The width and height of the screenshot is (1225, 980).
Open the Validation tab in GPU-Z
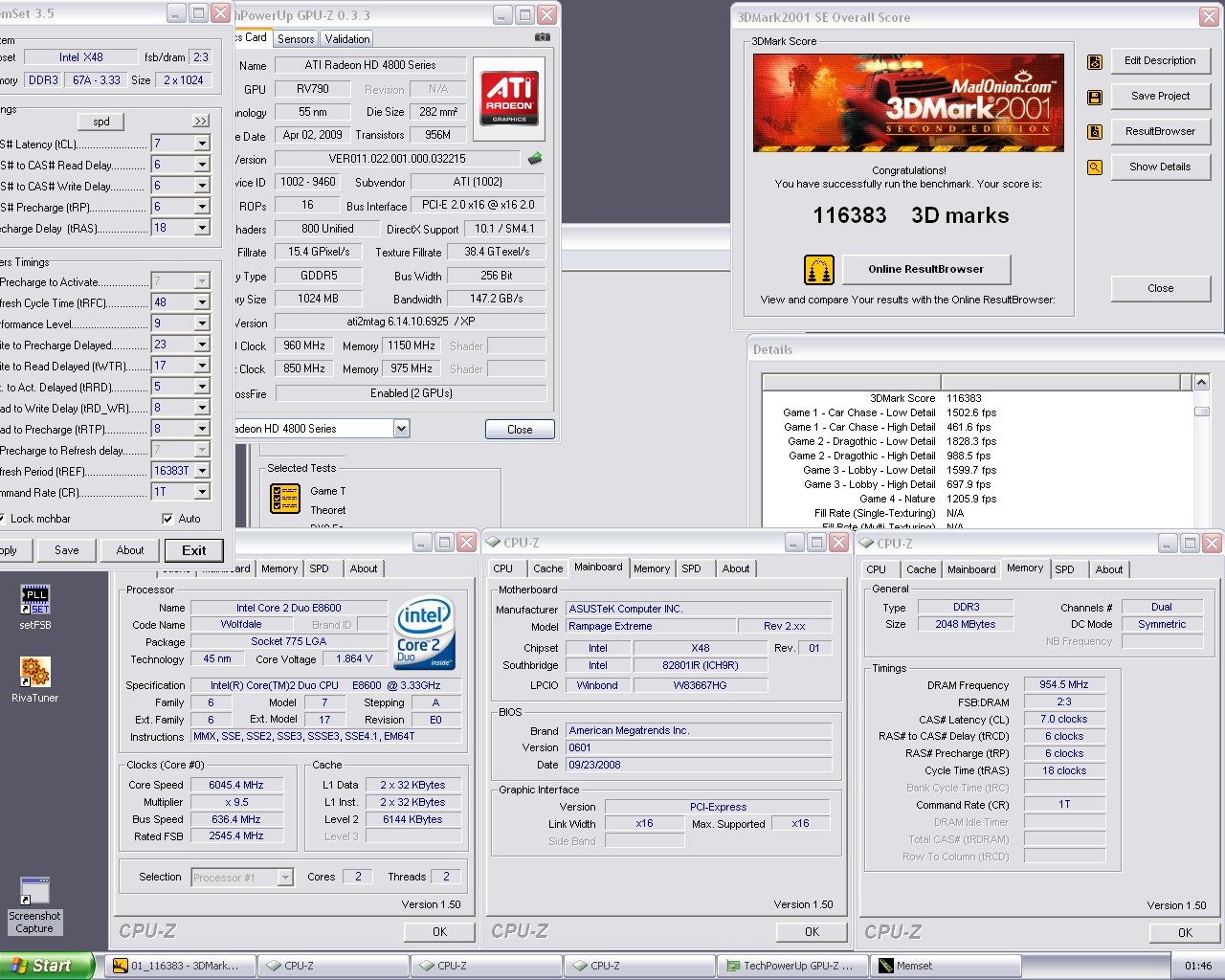[x=346, y=39]
